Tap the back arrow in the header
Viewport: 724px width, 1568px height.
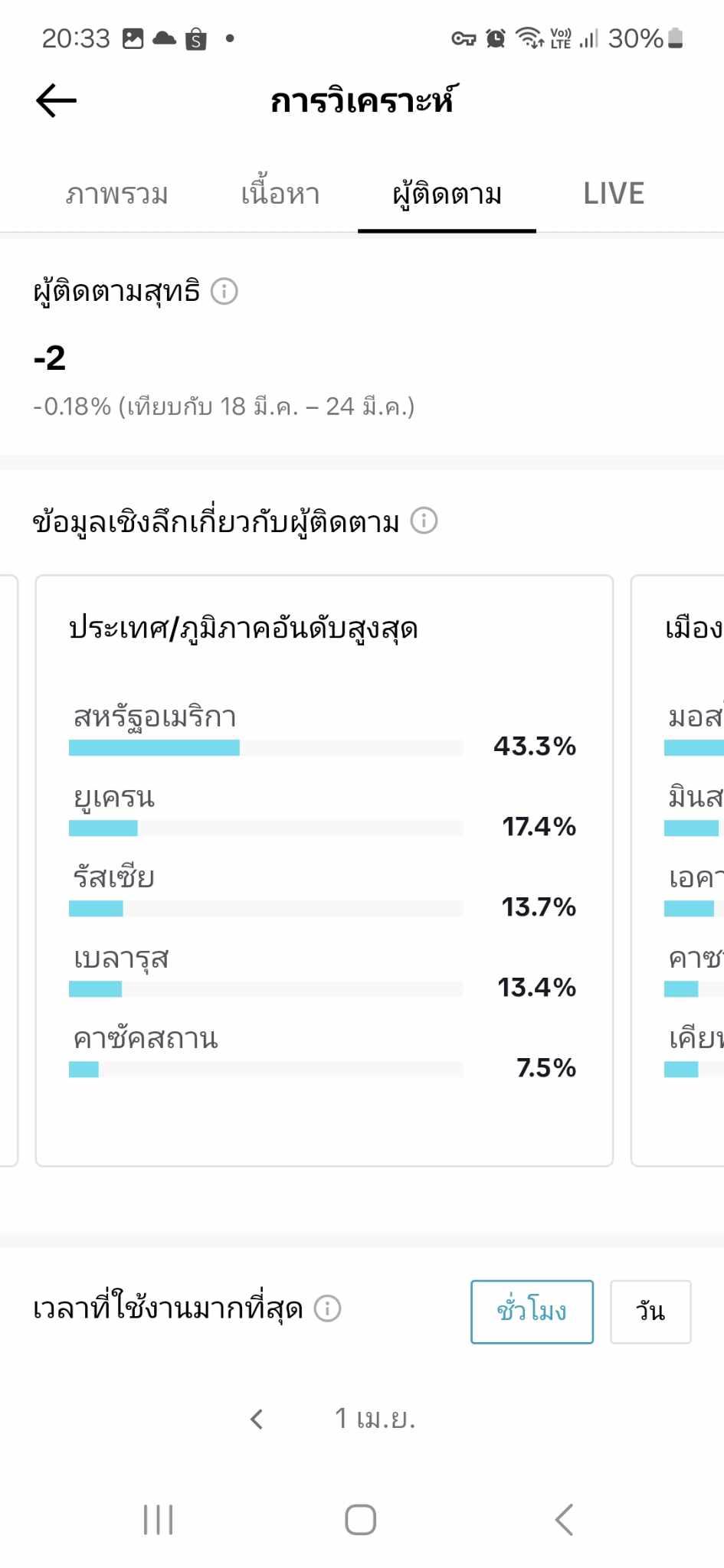pyautogui.click(x=56, y=100)
